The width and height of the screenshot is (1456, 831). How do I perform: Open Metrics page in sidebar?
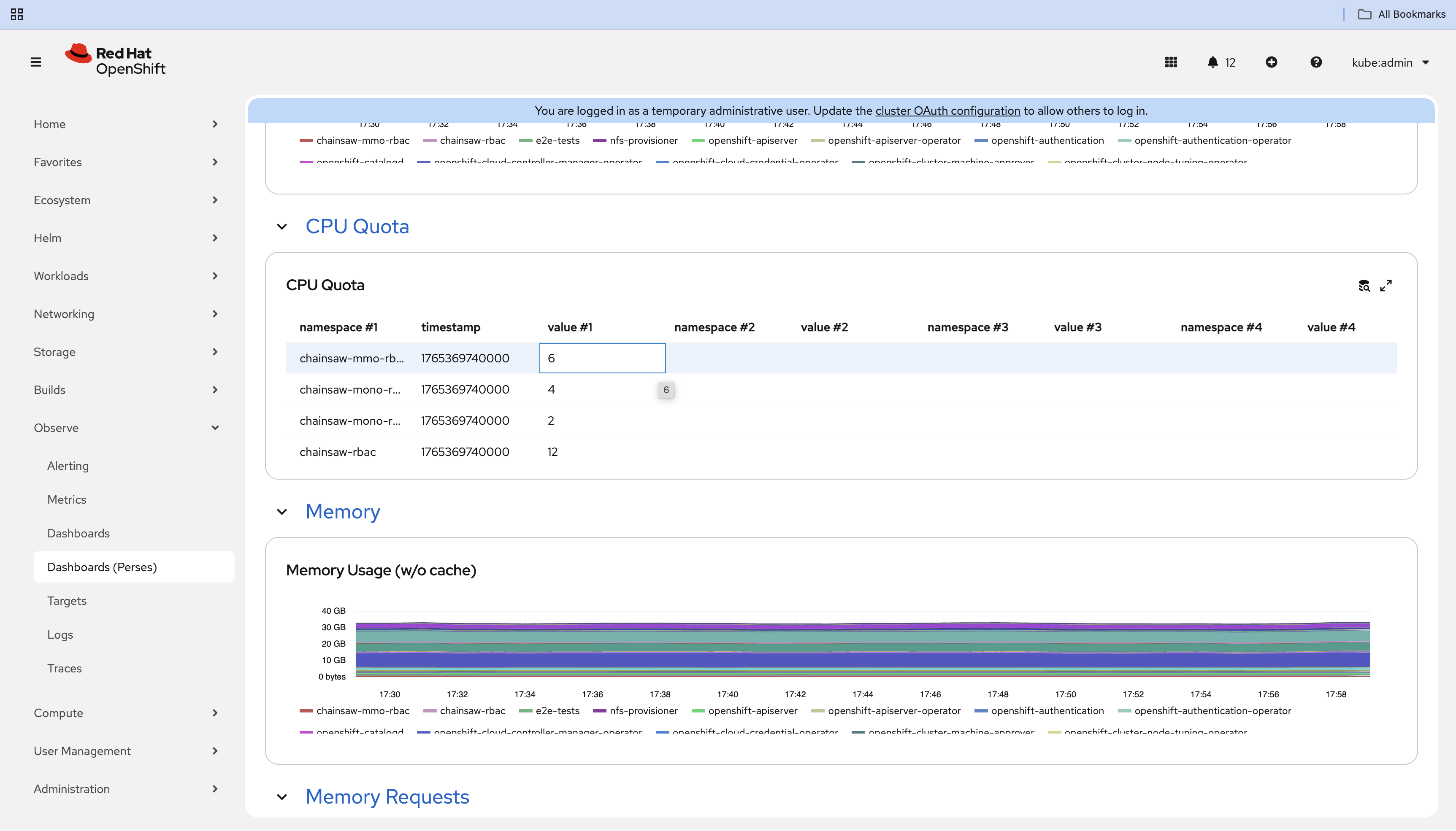[67, 499]
